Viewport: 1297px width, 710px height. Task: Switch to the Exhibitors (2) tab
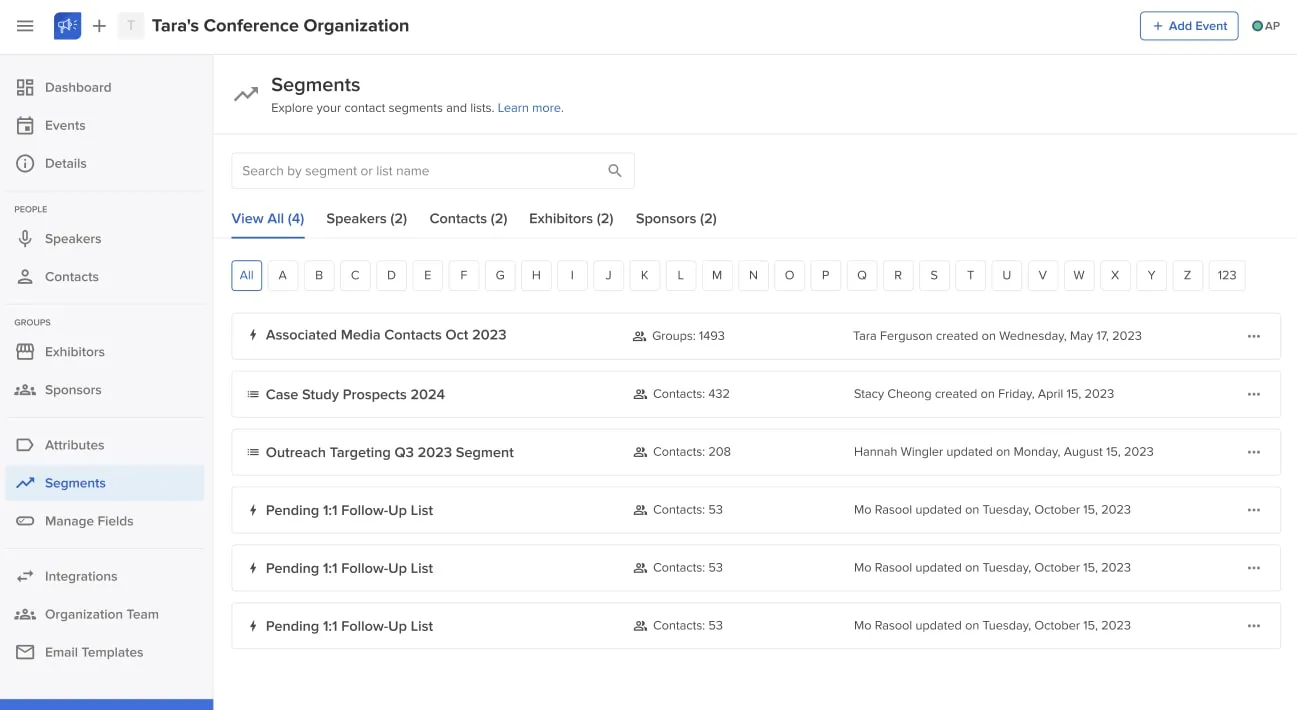571,218
